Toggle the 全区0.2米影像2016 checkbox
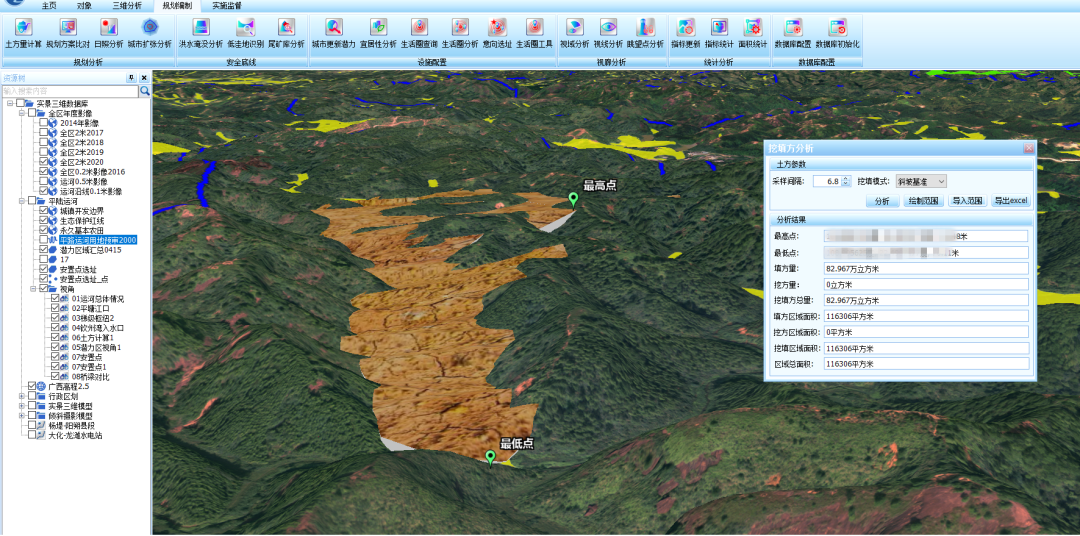Screen dimensions: 1080x536 click(x=43, y=172)
